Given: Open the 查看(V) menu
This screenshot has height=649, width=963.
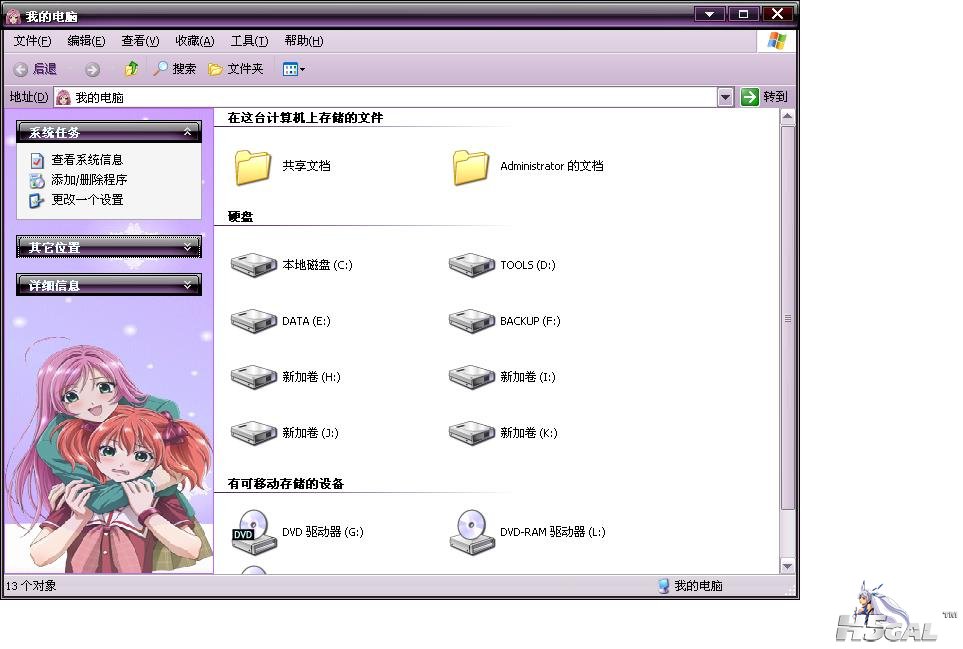Looking at the screenshot, I should pos(140,41).
